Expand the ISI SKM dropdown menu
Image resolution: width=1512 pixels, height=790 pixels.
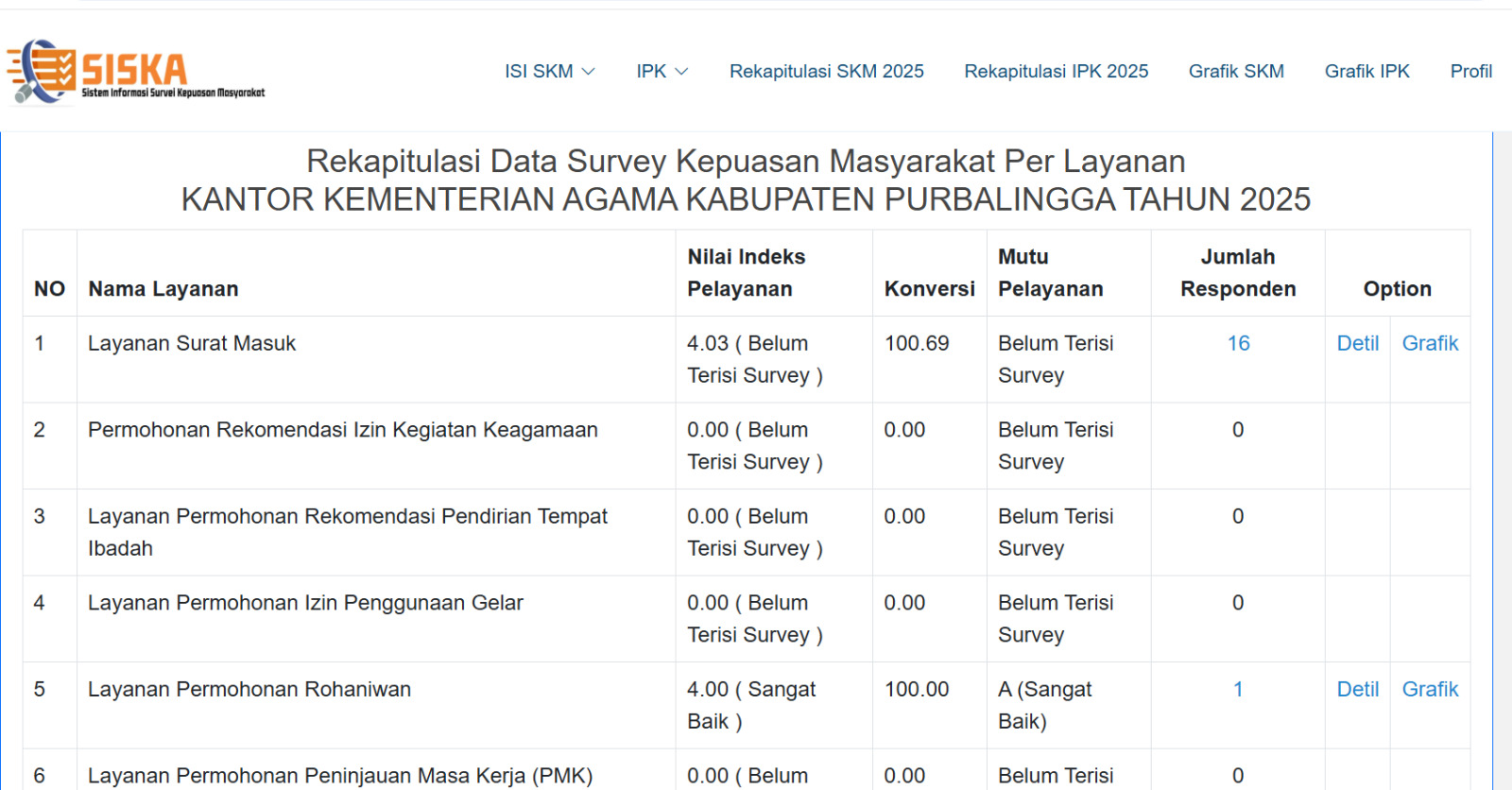[x=549, y=71]
